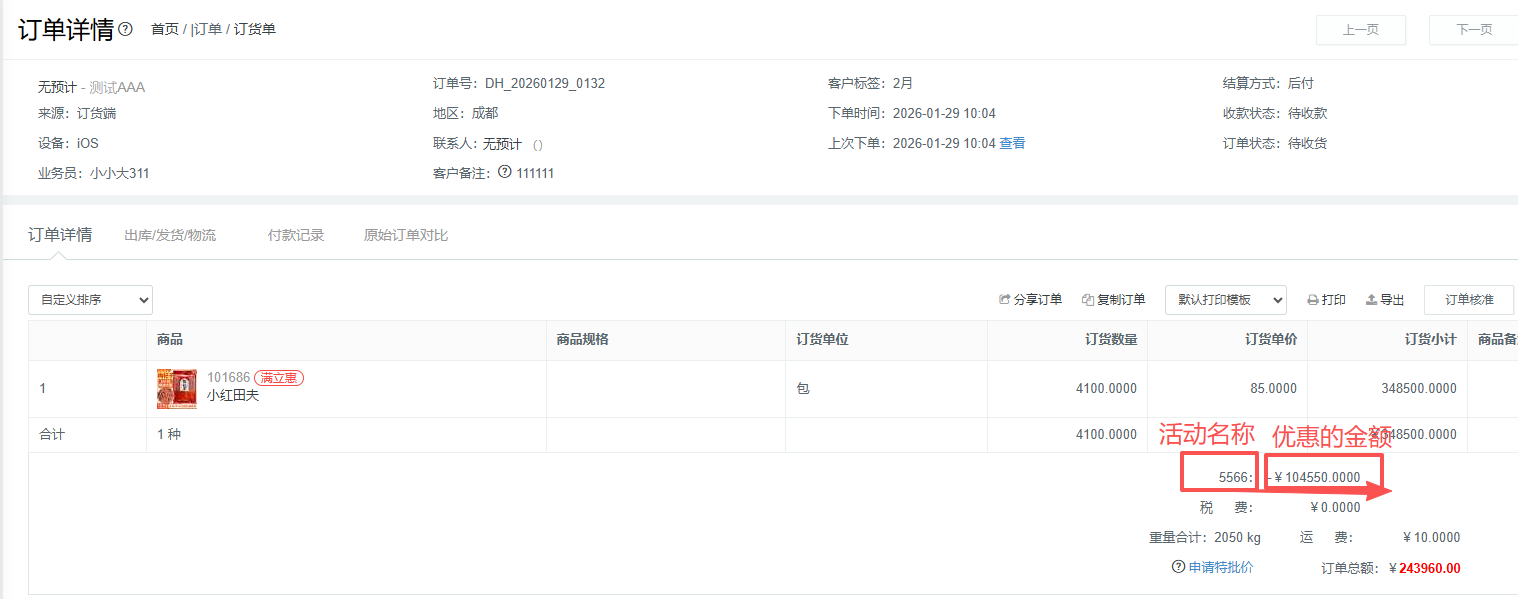Image resolution: width=1518 pixels, height=599 pixels.
Task: Click 订单 in the breadcrumb
Action: [207, 29]
